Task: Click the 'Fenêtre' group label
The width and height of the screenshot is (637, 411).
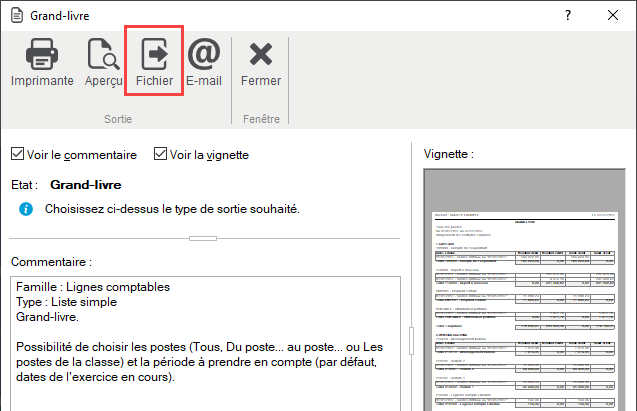Action: click(x=261, y=119)
